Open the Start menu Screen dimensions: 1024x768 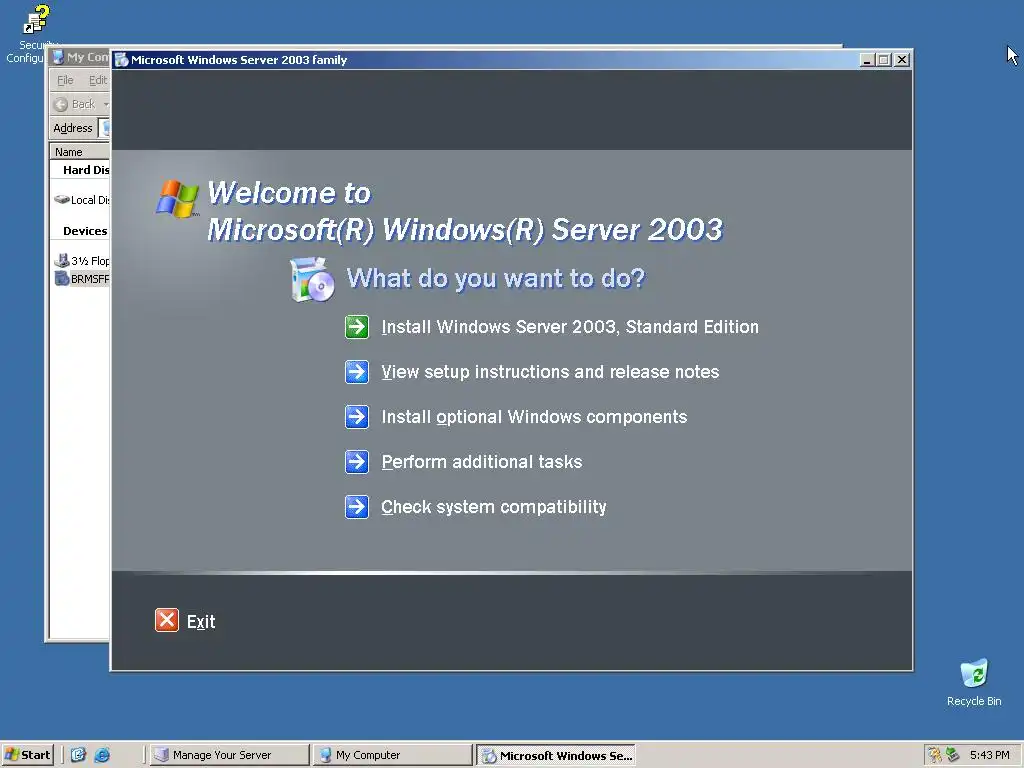pos(27,755)
